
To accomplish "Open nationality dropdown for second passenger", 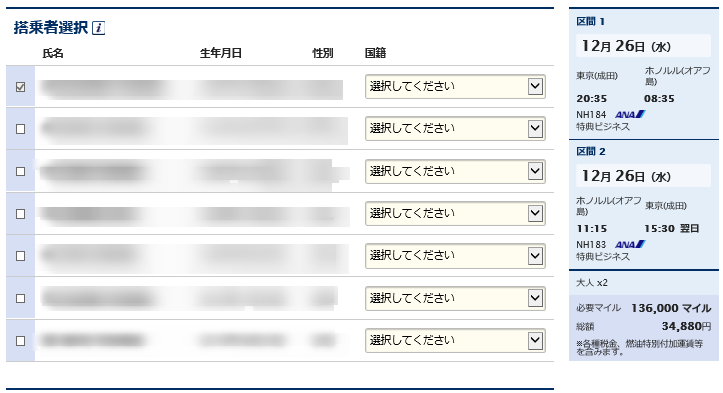I will point(455,129).
